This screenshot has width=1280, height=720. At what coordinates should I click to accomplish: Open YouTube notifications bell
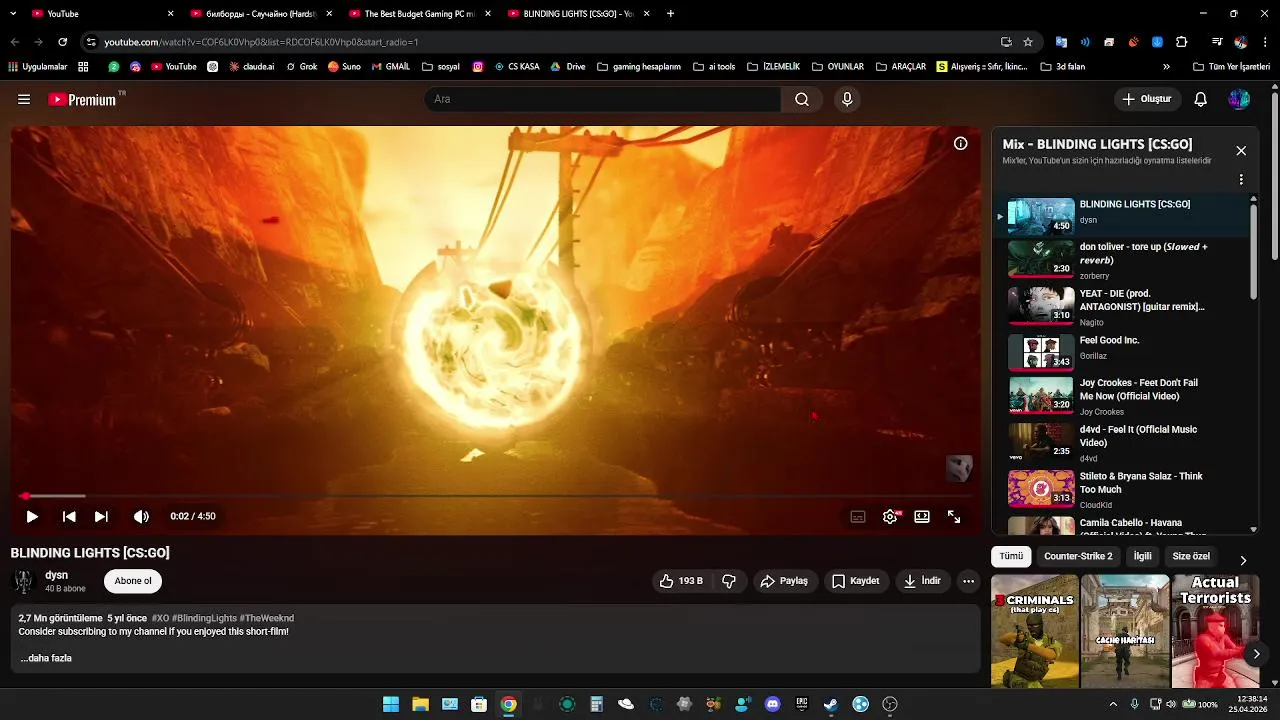(x=1201, y=99)
